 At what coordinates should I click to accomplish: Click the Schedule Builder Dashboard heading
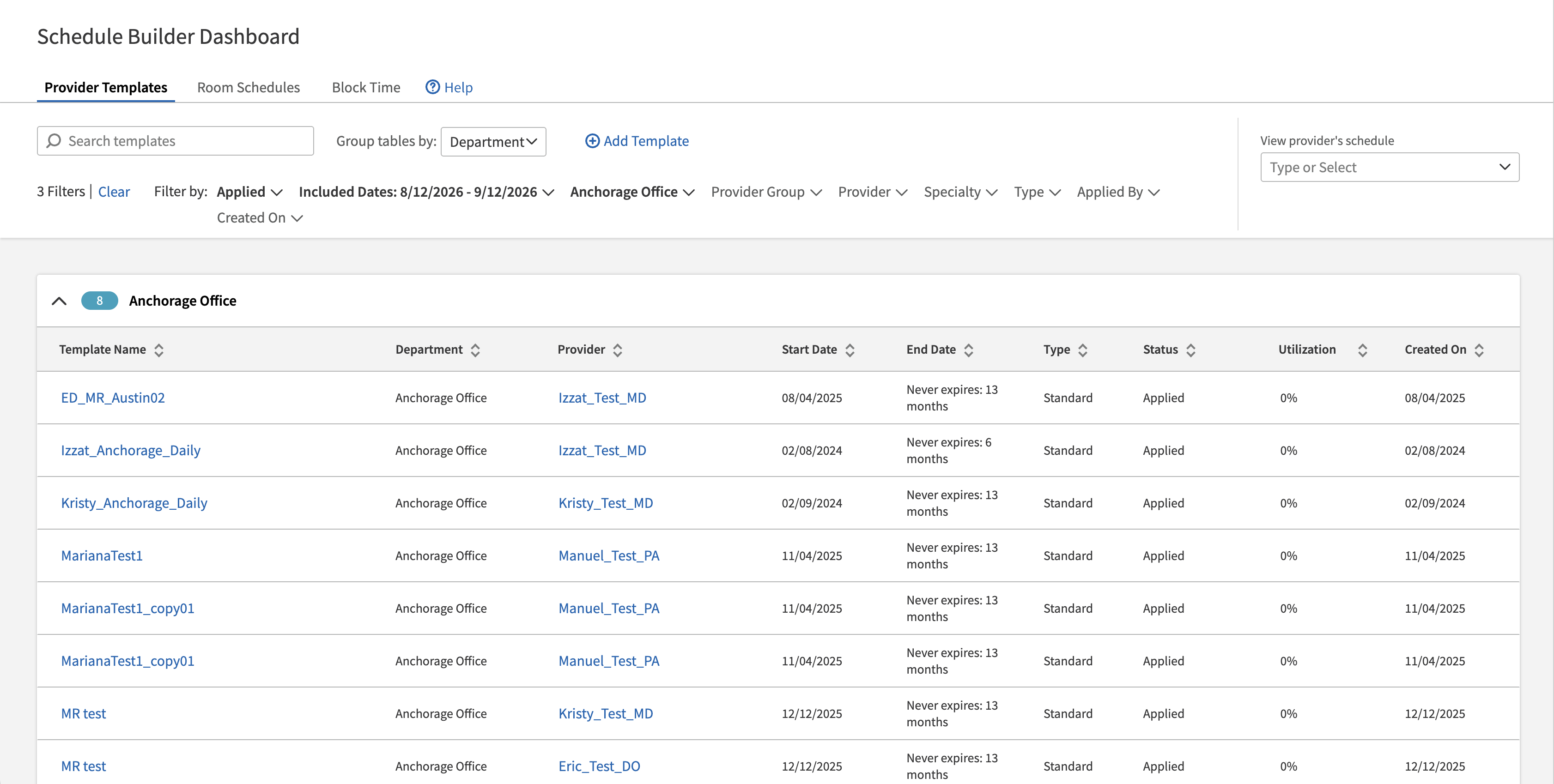pos(168,36)
